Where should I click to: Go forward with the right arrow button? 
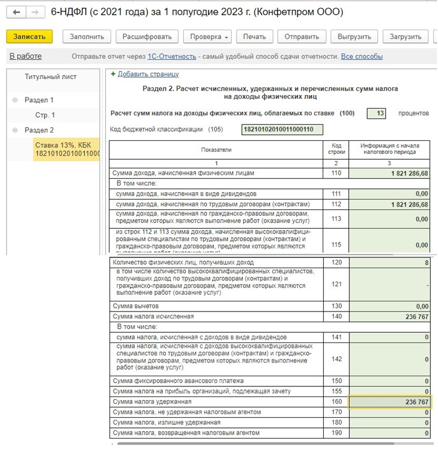click(35, 13)
